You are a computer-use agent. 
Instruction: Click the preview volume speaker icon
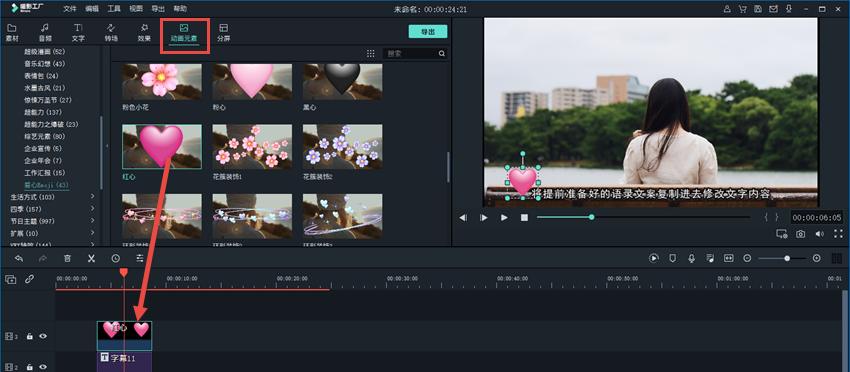[x=819, y=234]
